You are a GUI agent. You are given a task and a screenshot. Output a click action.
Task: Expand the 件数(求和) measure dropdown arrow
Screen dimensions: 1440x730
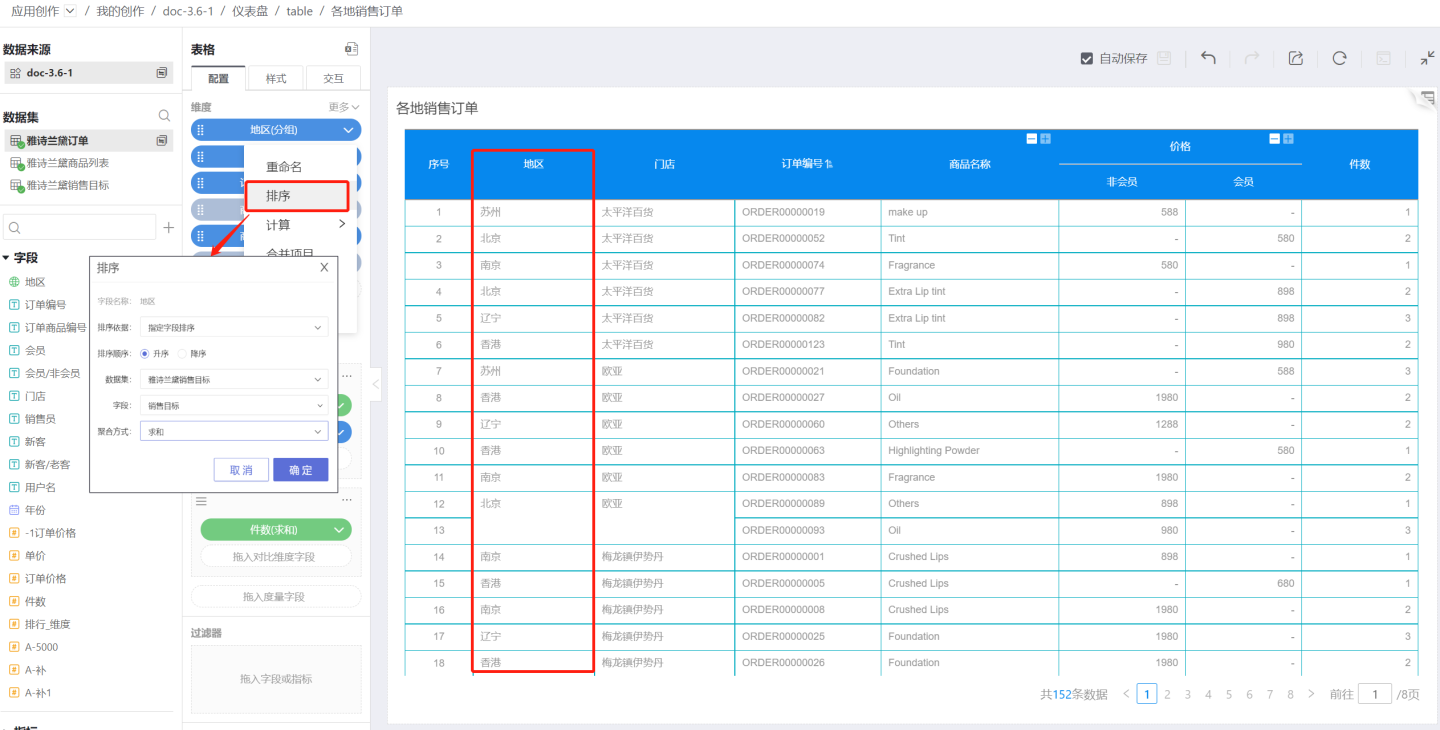[x=340, y=530]
